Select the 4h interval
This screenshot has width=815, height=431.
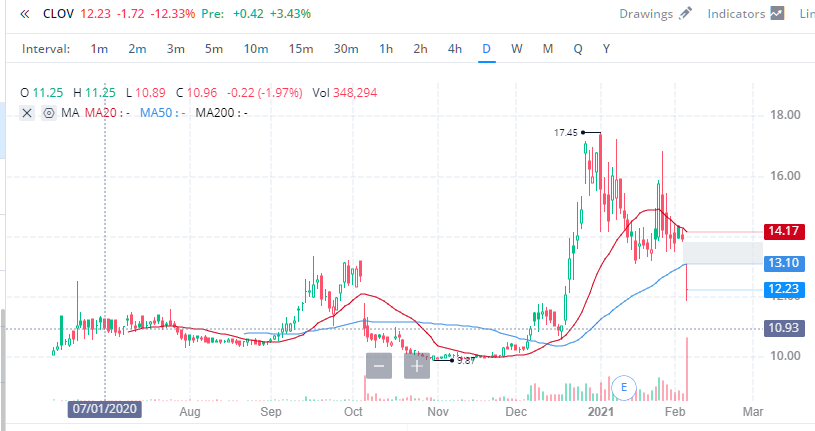coord(455,49)
